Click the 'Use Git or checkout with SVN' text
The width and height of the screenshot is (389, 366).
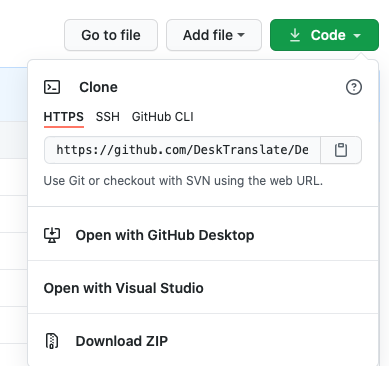tap(183, 181)
